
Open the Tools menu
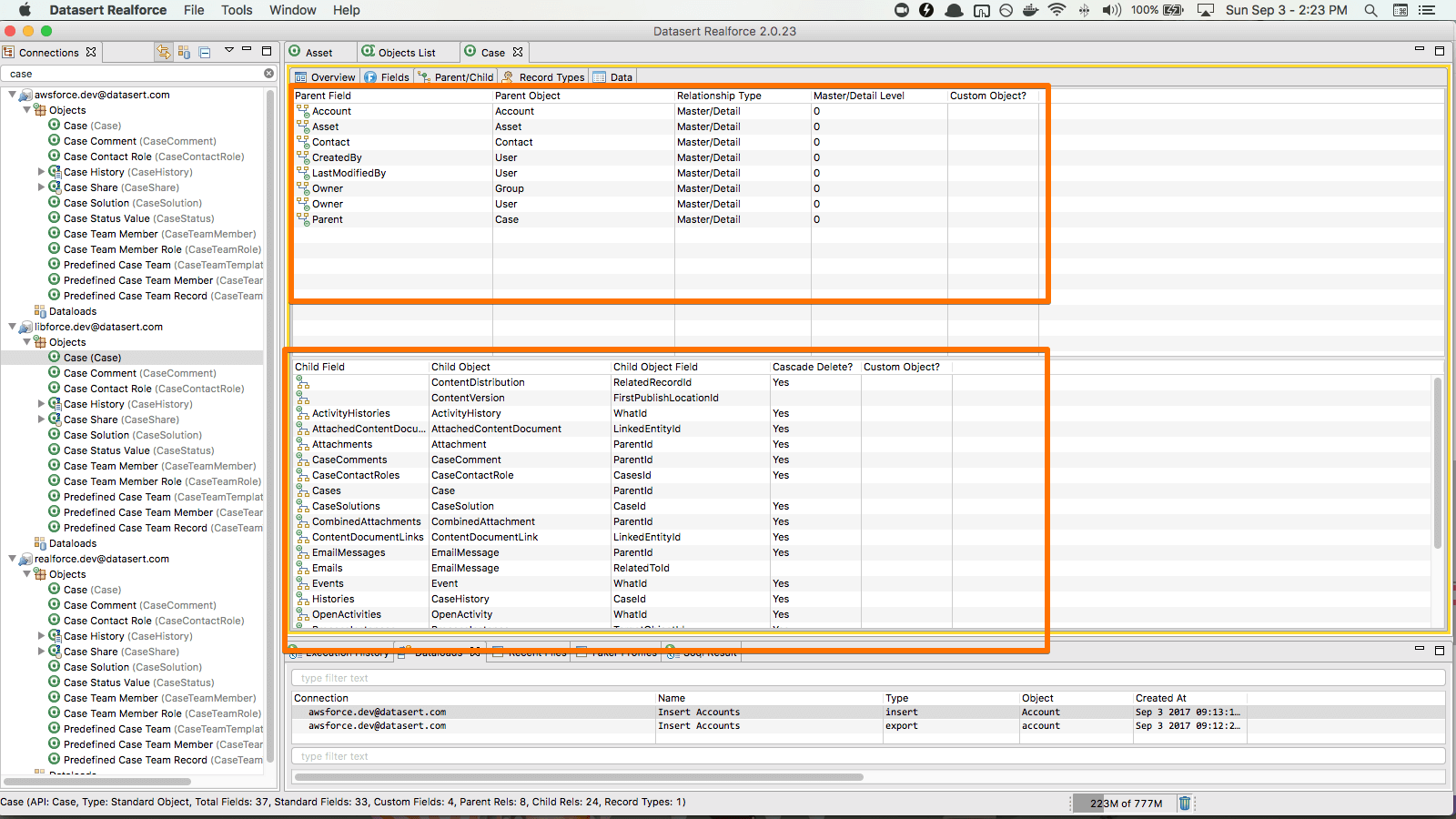click(x=237, y=10)
